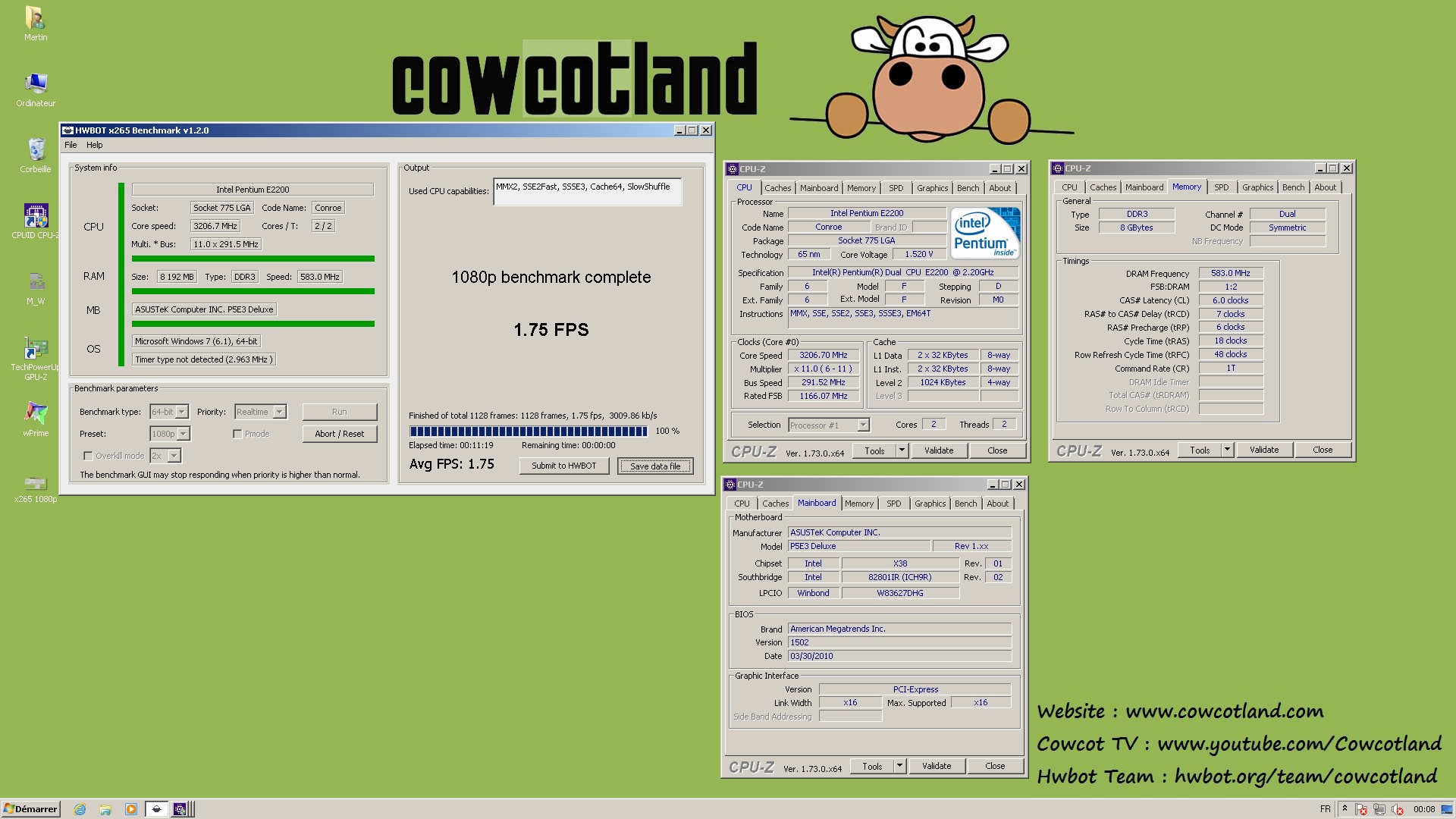Click the muted volume tray icon
Viewport: 1456px width, 819px height.
[1398, 809]
